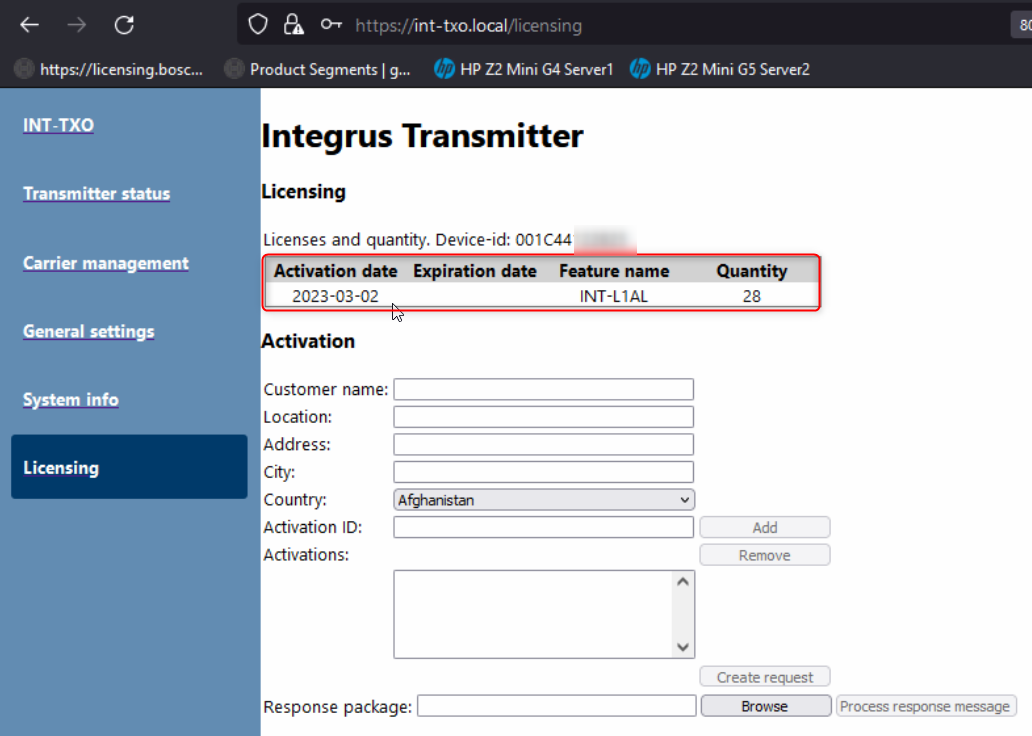Click Activations list scroll down arrow
This screenshot has width=1032, height=736.
point(684,647)
